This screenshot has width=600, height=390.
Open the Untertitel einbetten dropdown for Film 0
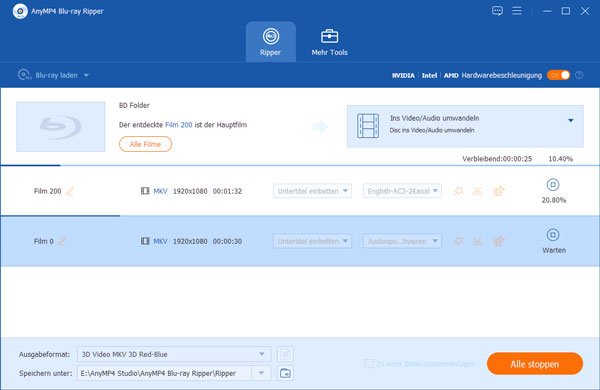coord(312,241)
